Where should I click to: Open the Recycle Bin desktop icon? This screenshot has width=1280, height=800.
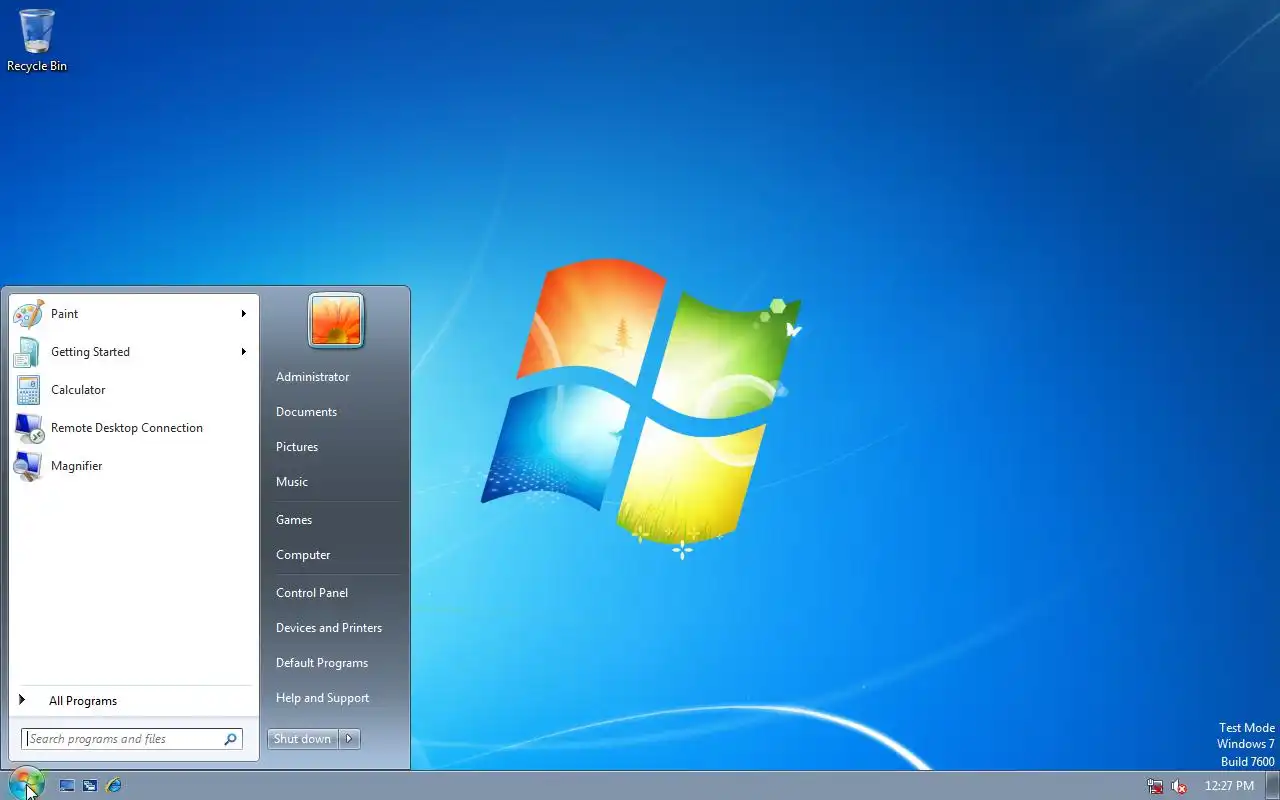coord(37,41)
